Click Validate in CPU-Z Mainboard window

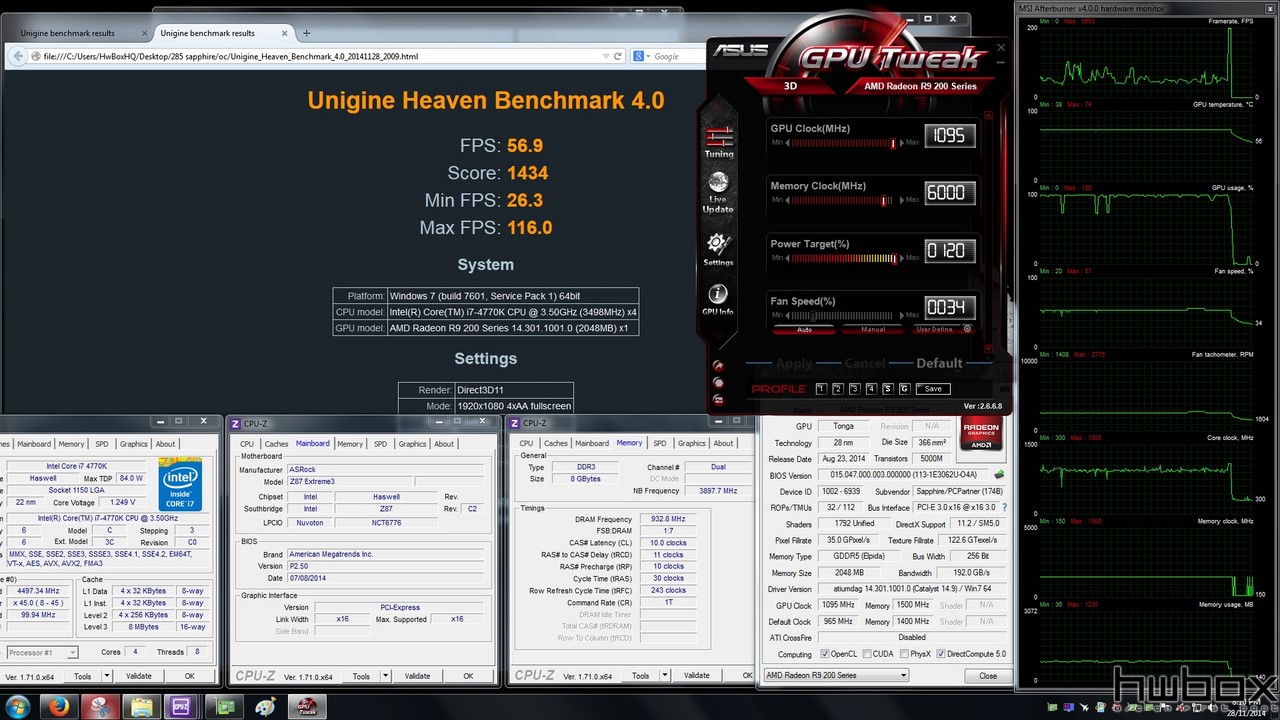tap(418, 676)
